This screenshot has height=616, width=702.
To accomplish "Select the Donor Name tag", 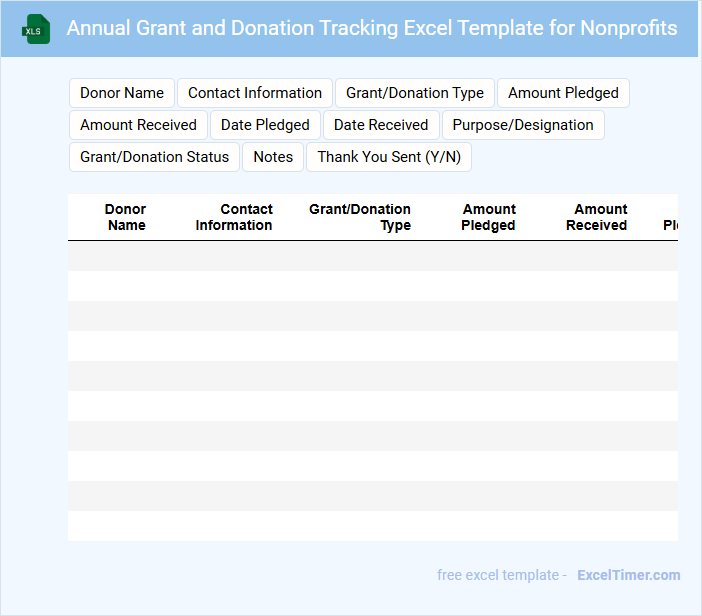I will (122, 93).
